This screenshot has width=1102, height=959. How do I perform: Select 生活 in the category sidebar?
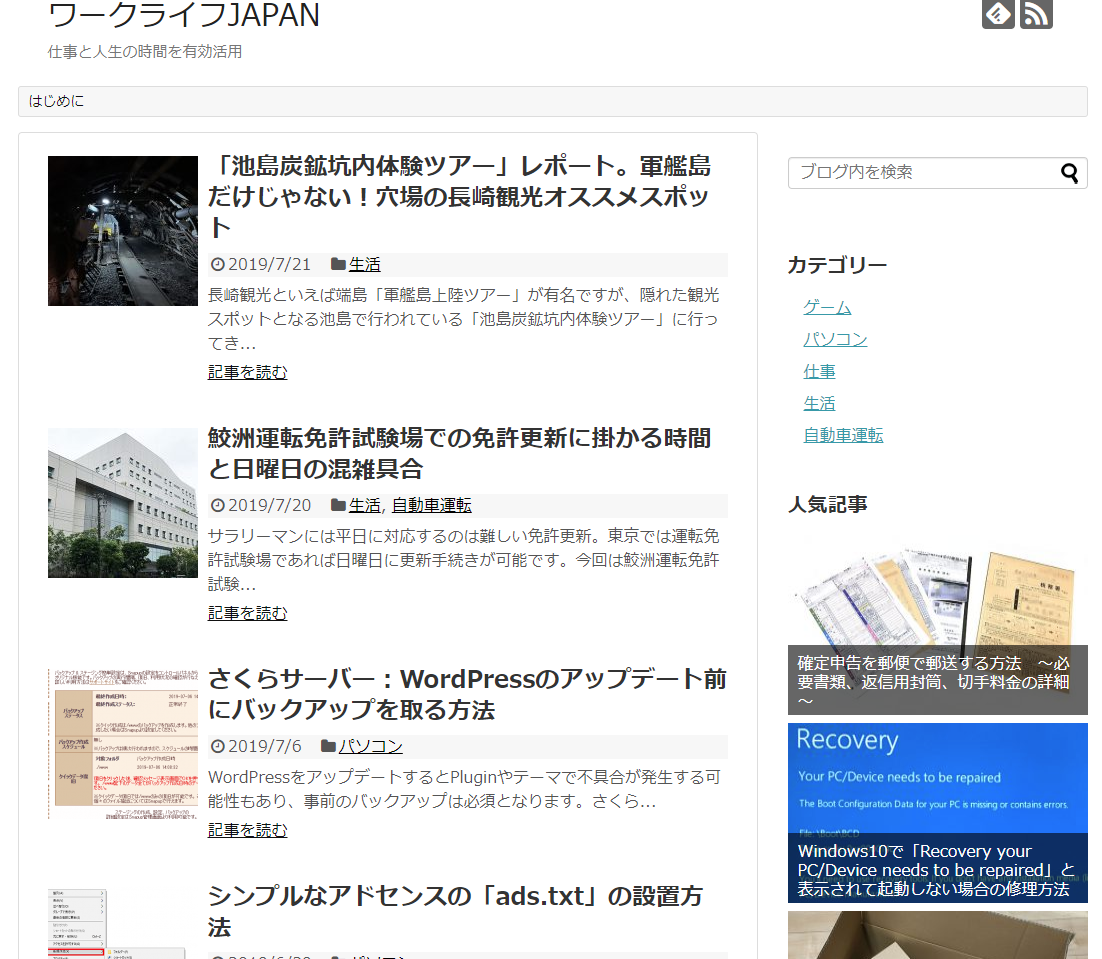819,403
